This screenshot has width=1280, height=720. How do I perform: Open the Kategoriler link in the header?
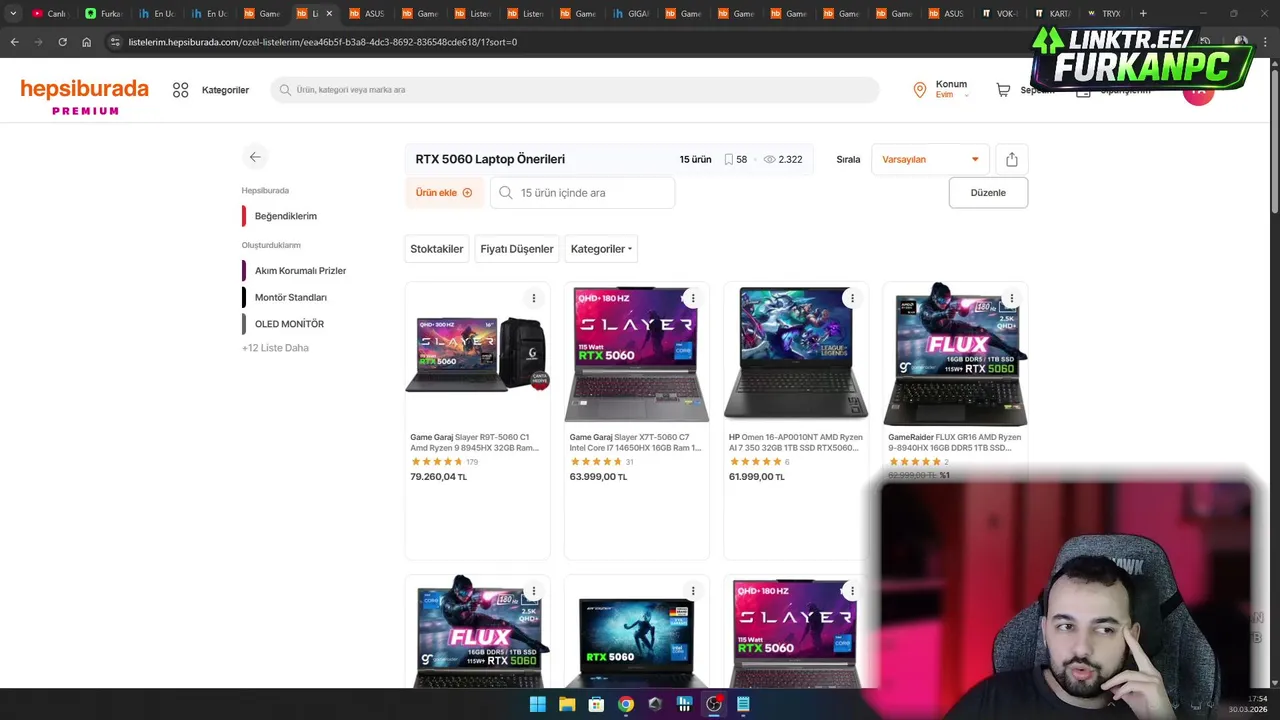[225, 90]
